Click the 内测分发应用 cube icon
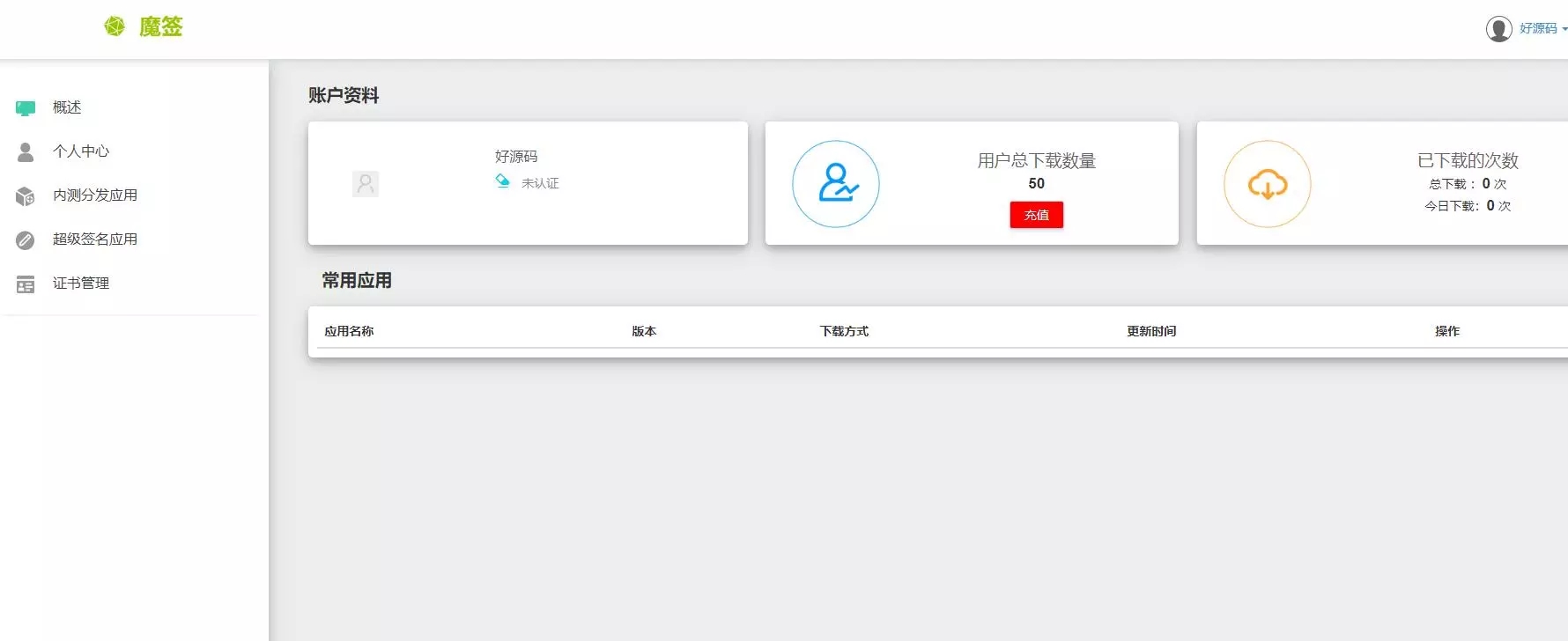Screen dimensions: 1568x641 tap(26, 196)
